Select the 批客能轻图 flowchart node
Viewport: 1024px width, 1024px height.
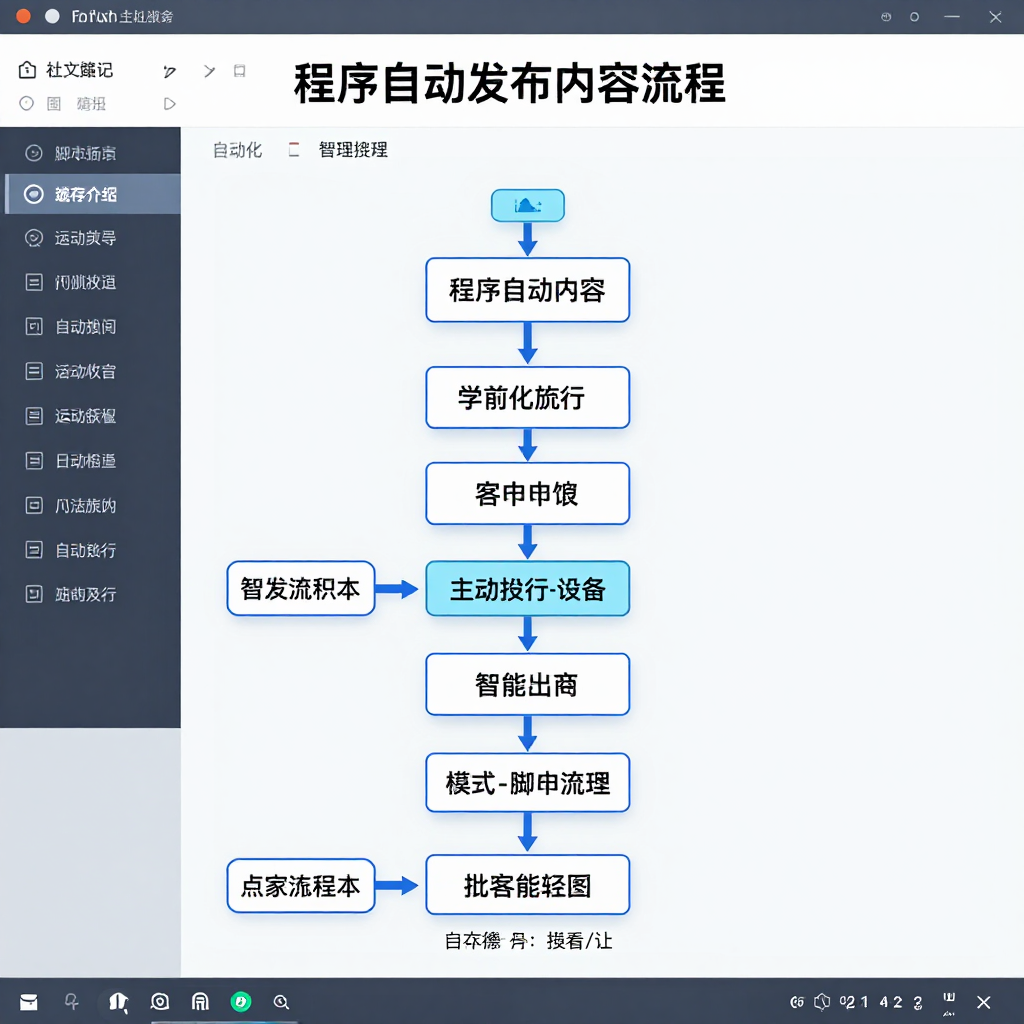point(528,885)
